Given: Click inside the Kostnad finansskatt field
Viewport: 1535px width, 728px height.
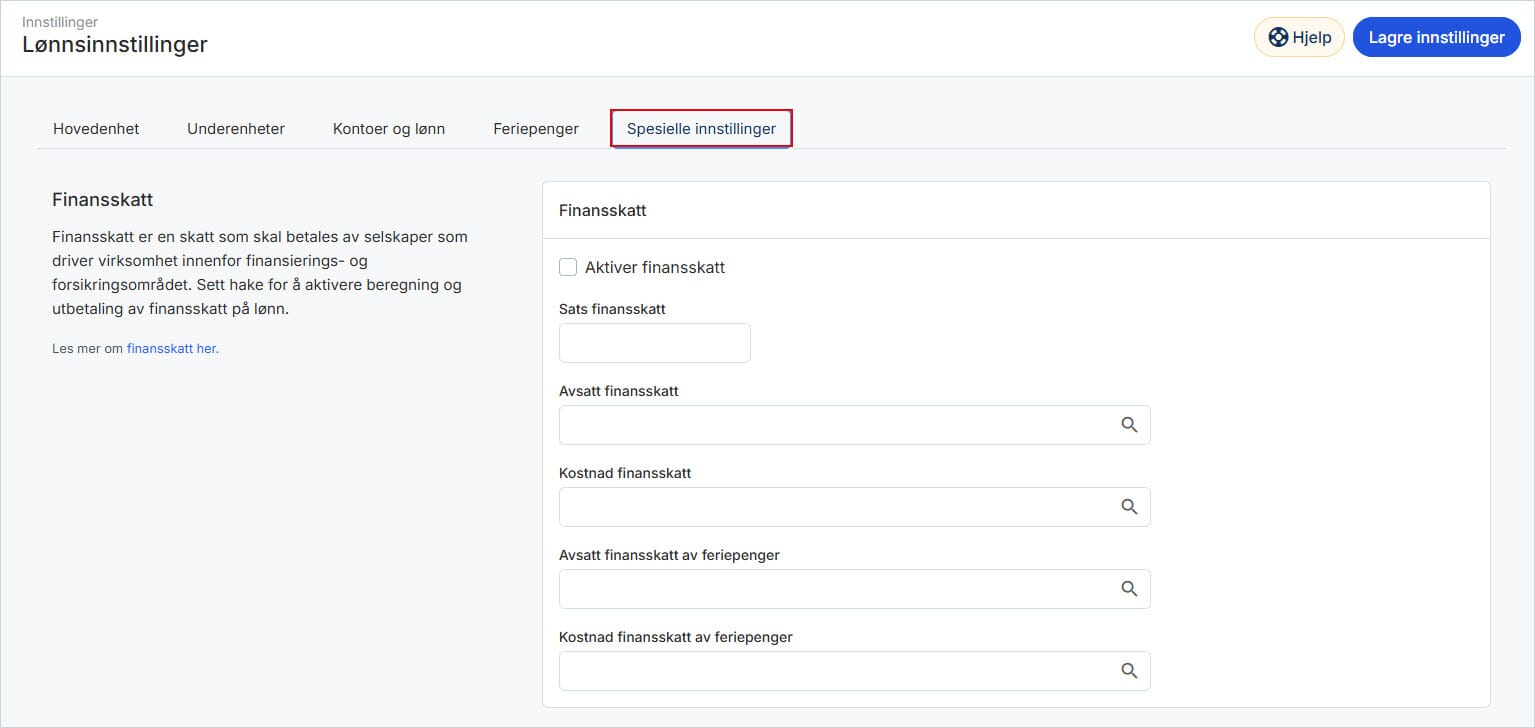Looking at the screenshot, I should pos(835,507).
